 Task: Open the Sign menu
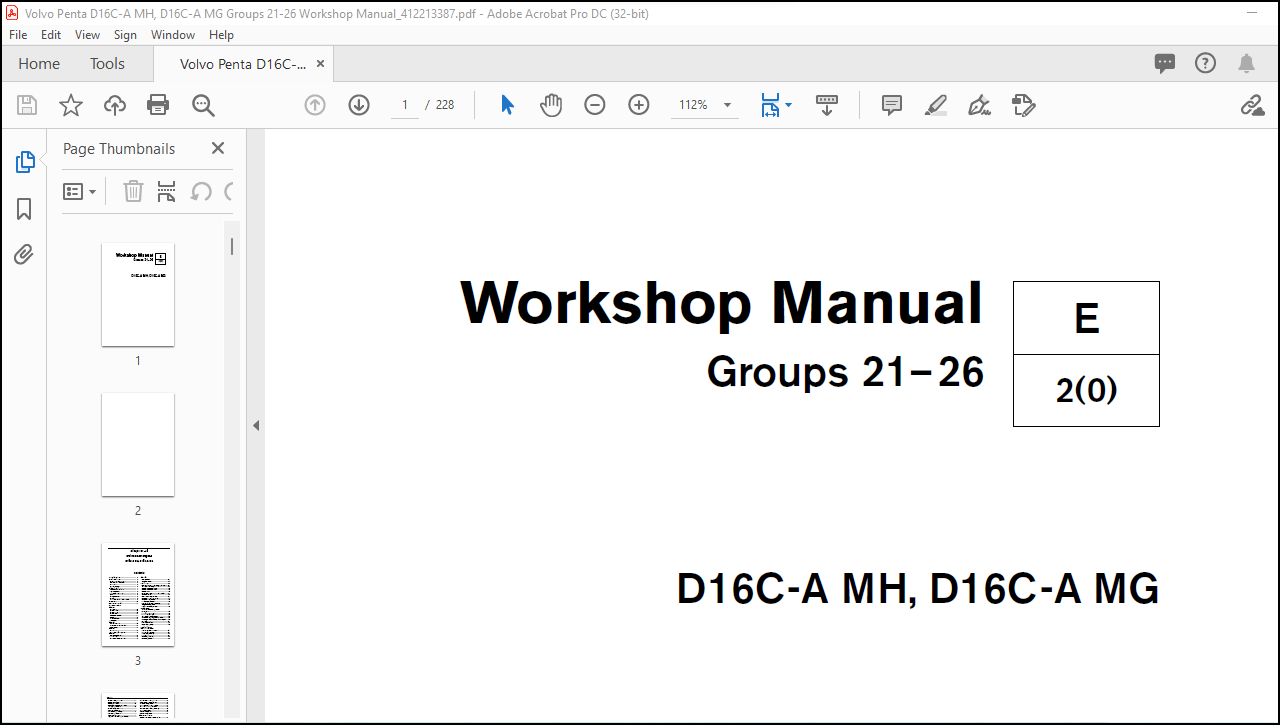(x=125, y=34)
